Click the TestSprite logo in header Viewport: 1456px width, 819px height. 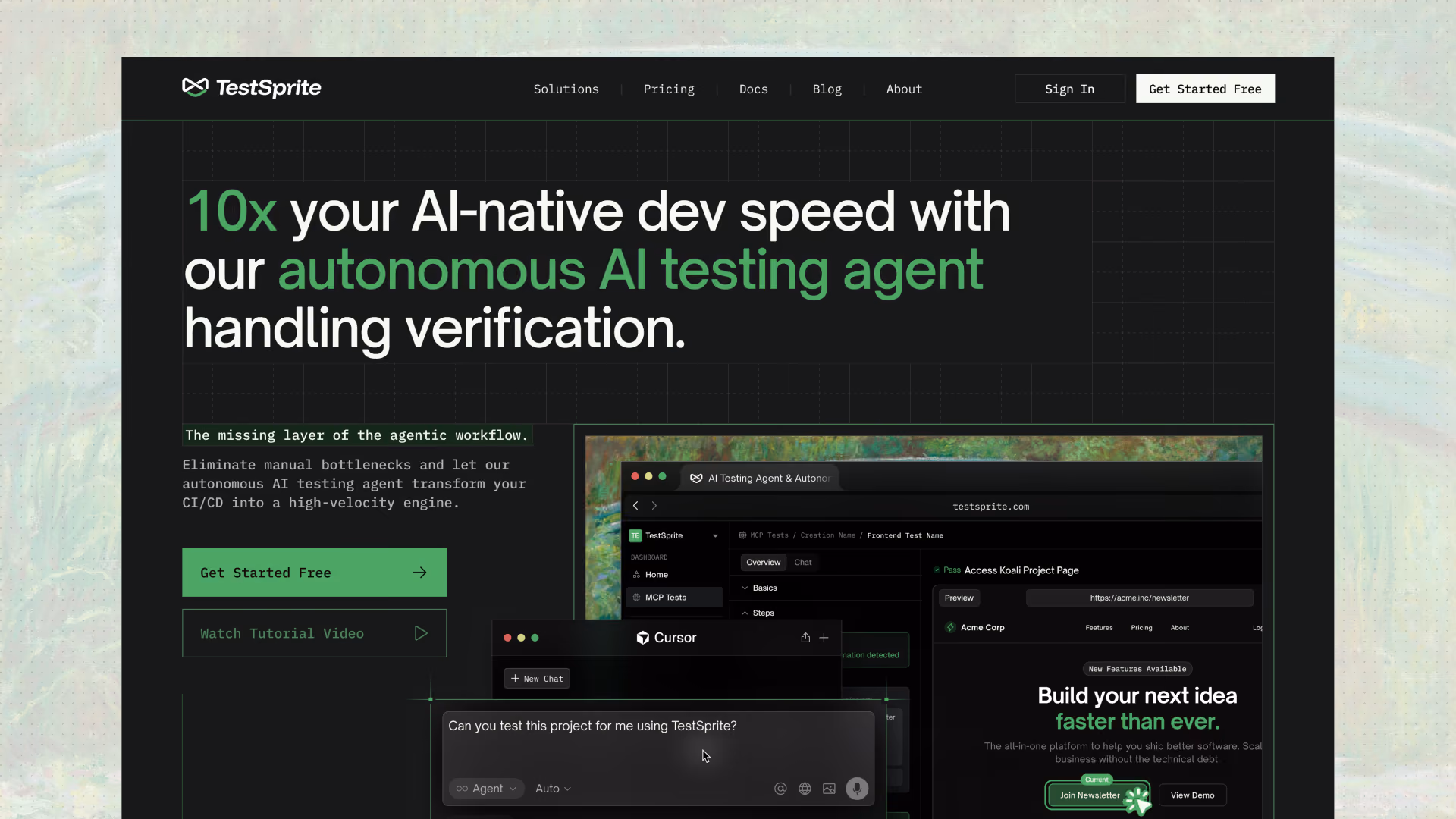click(x=252, y=88)
